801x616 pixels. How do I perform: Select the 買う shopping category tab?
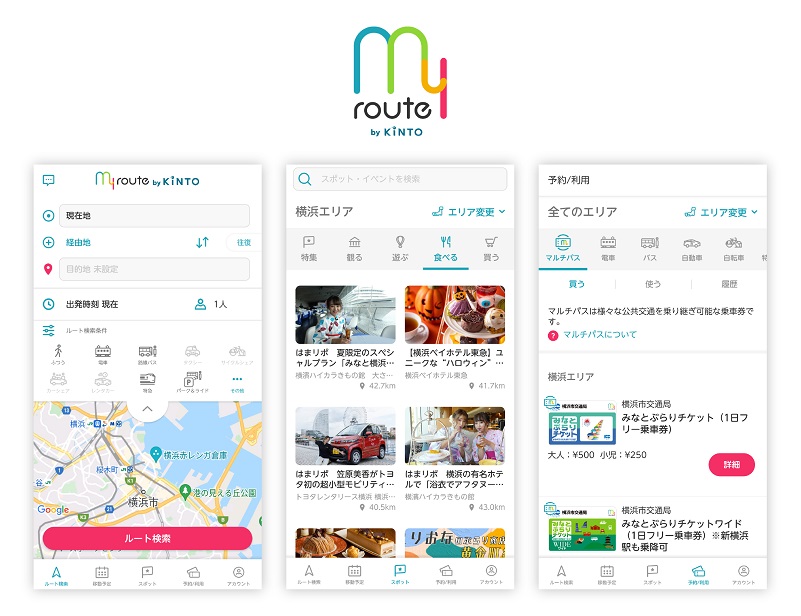pyautogui.click(x=491, y=249)
